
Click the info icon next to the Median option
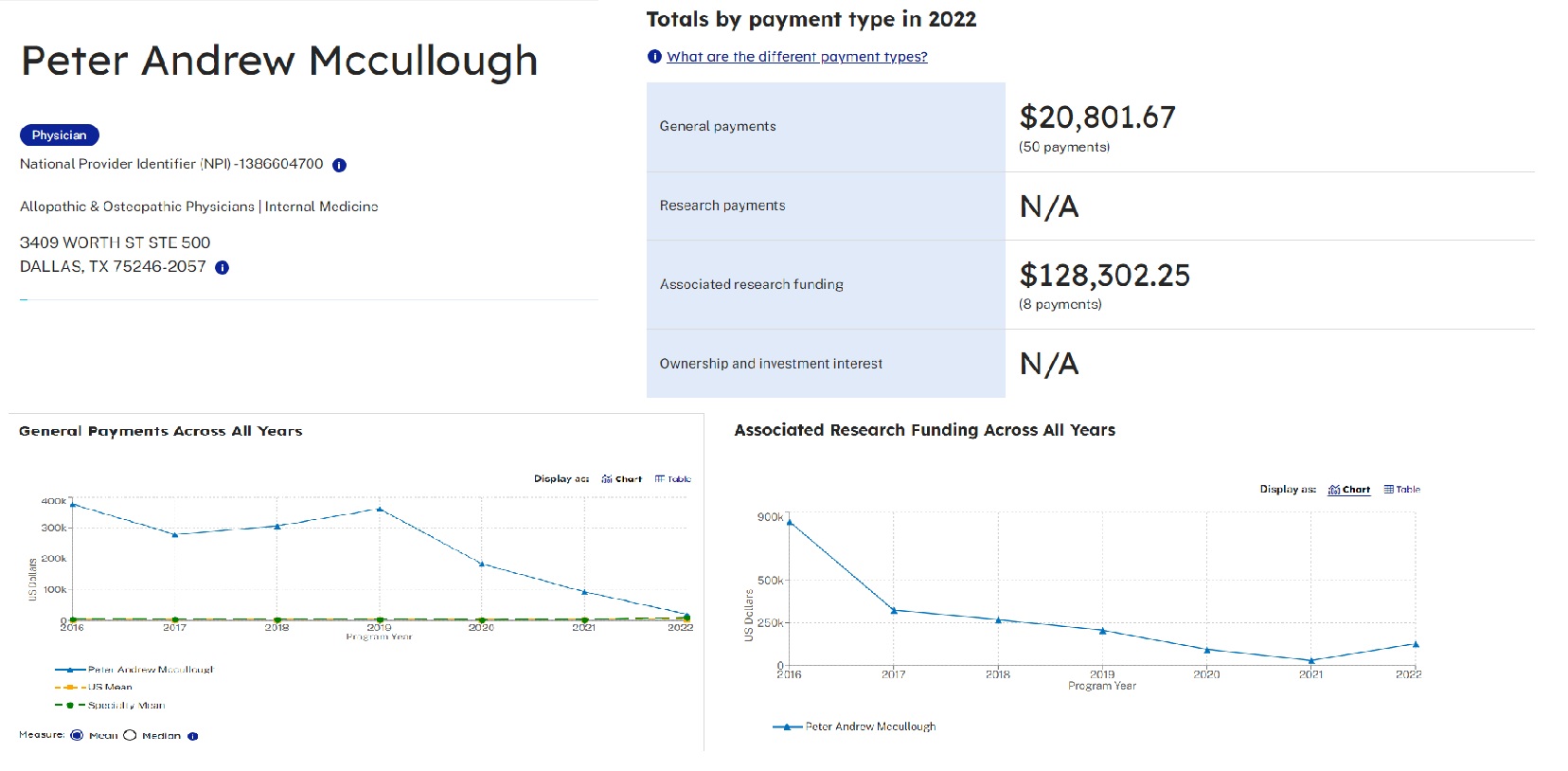pyautogui.click(x=193, y=736)
